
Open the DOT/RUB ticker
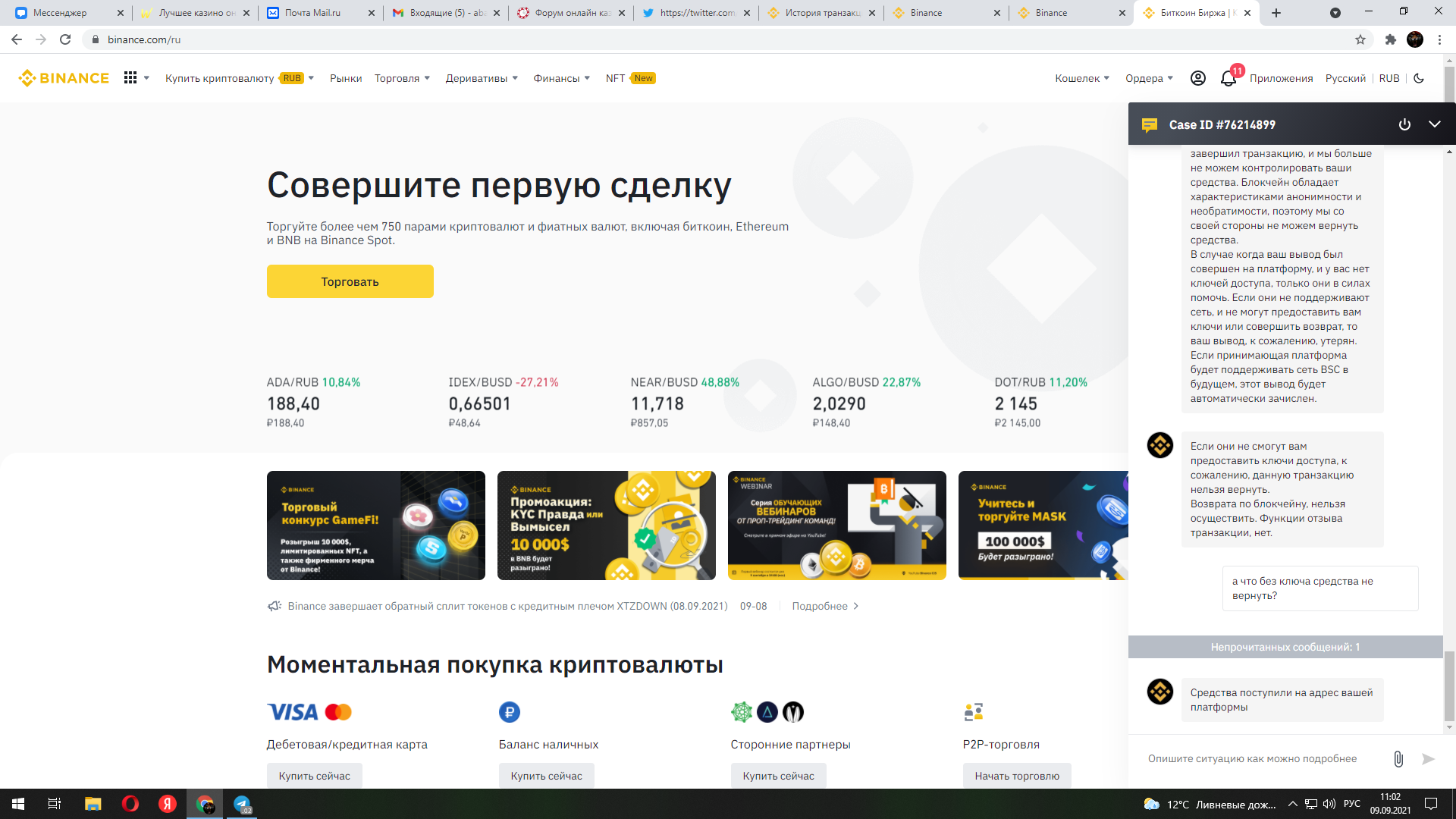(1041, 403)
